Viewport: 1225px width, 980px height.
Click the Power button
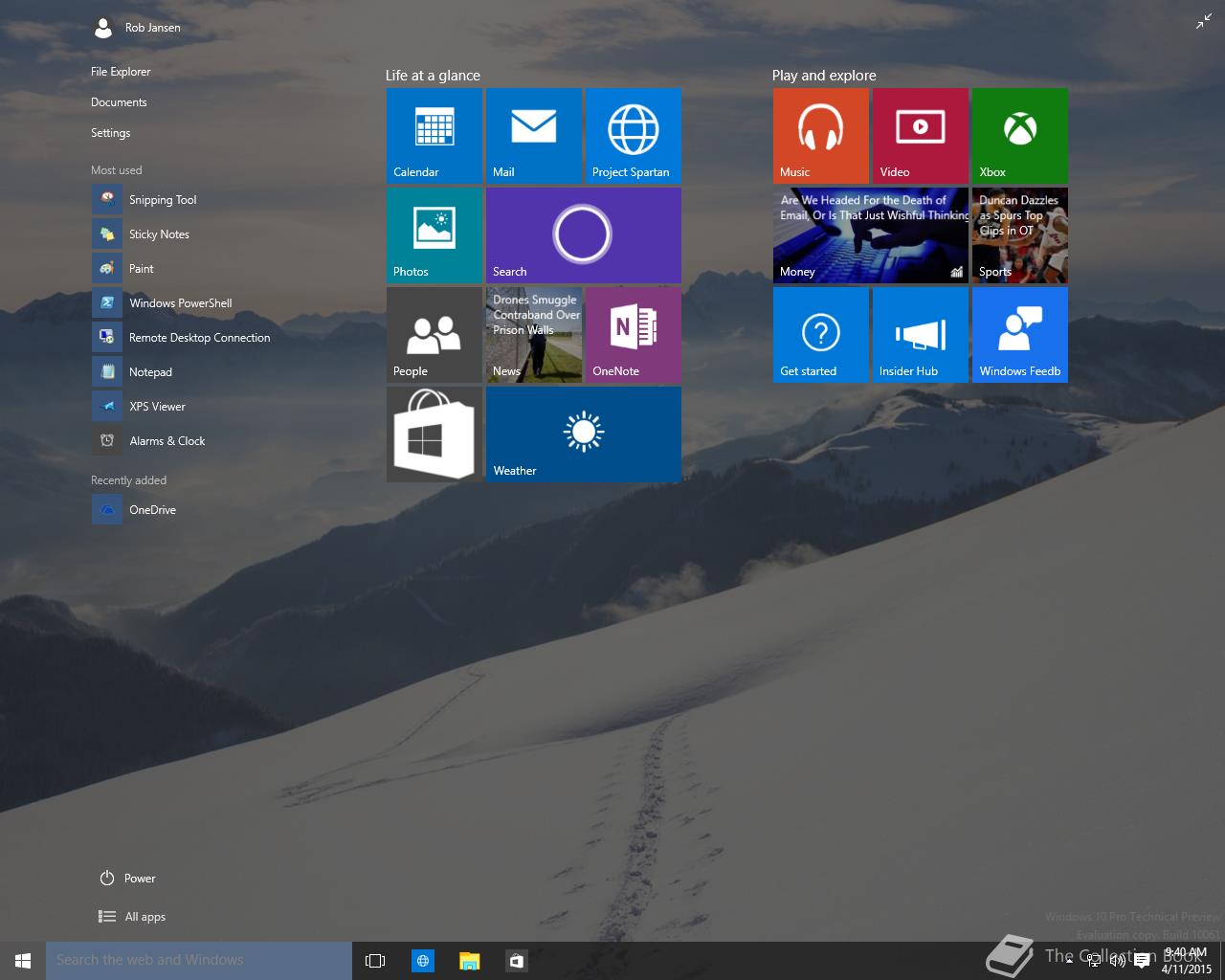[127, 879]
